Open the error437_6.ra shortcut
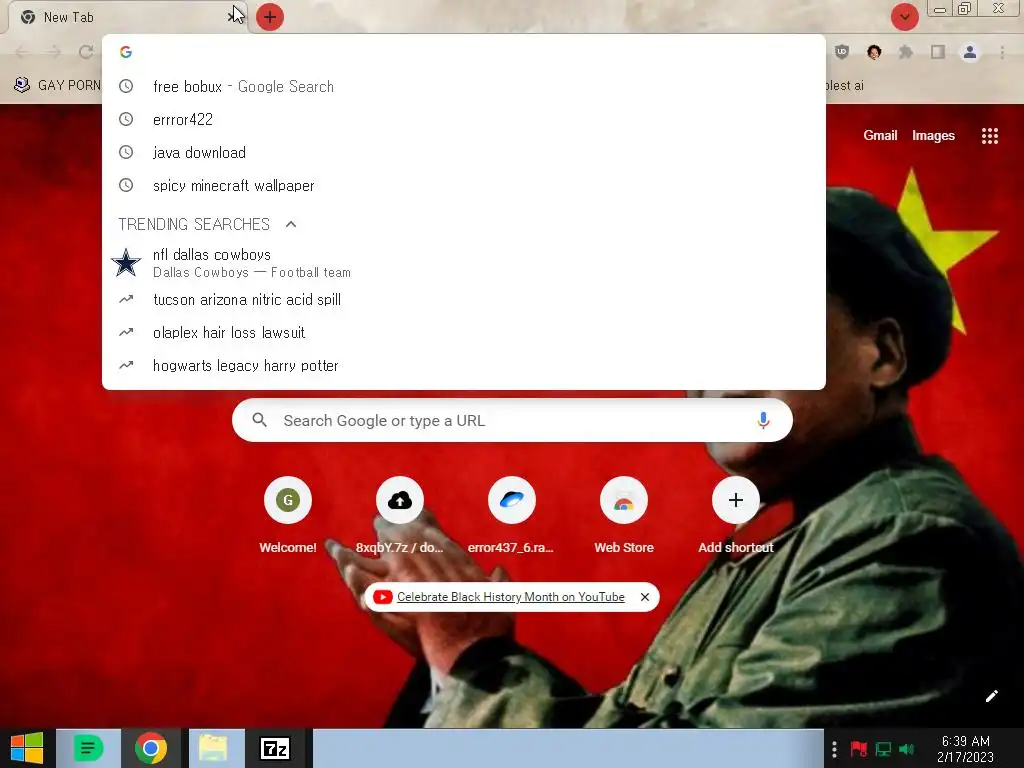The width and height of the screenshot is (1024, 768). coord(511,515)
